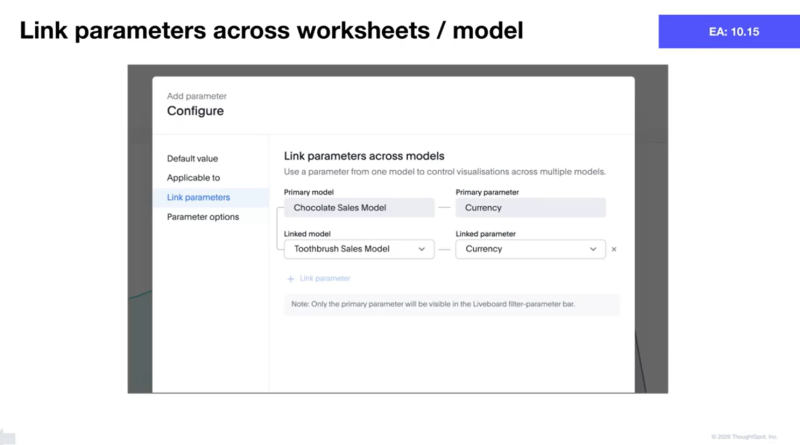
Task: Click the ThoughtSpot copyright footer text
Action: (744, 437)
